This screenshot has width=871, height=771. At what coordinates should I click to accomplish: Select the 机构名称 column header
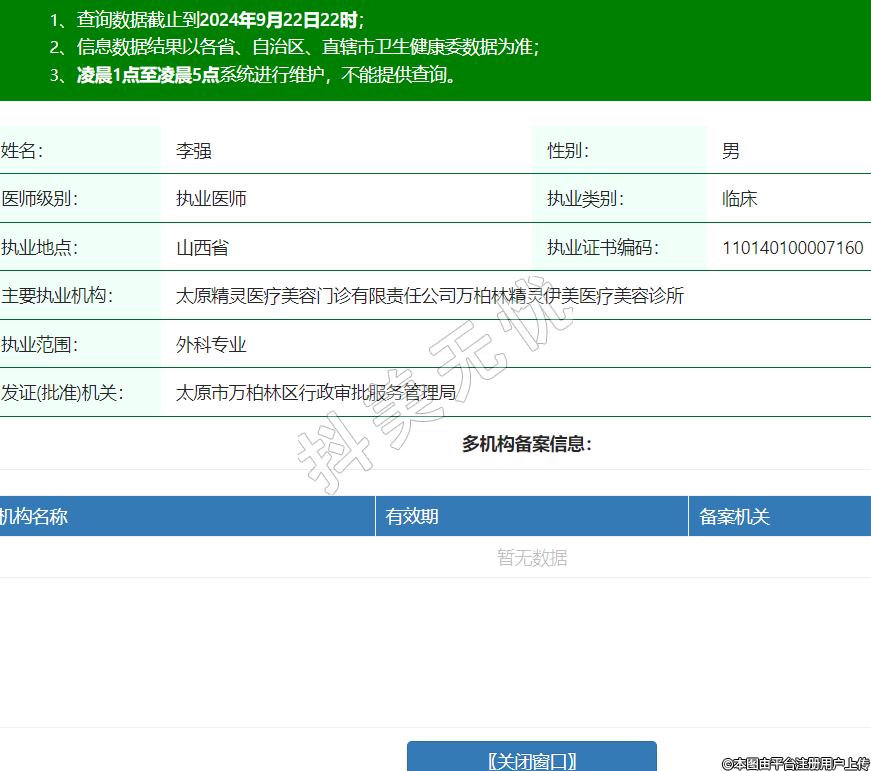[x=34, y=517]
